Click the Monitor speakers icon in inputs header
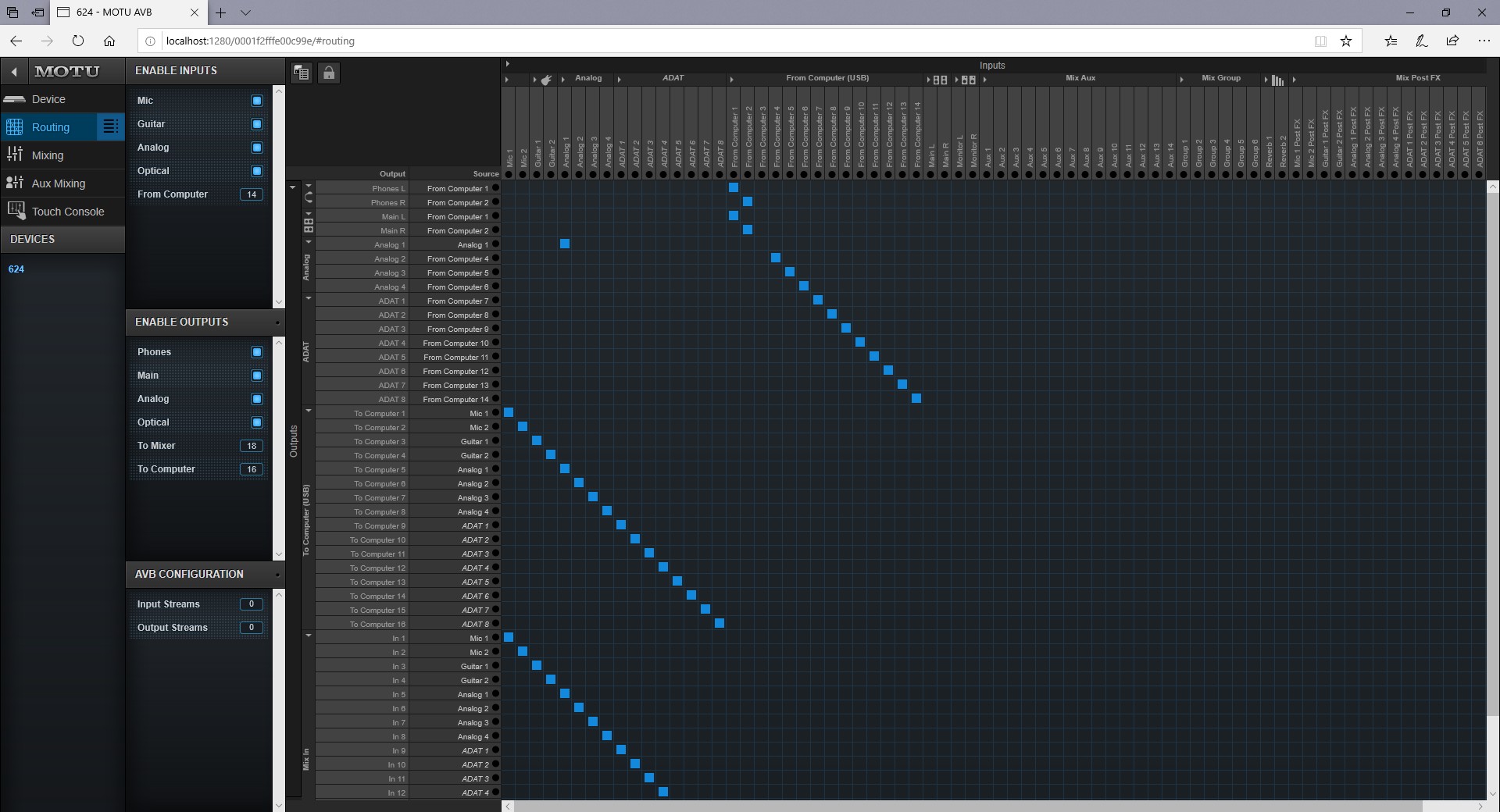Image resolution: width=1500 pixels, height=812 pixels. [x=969, y=79]
